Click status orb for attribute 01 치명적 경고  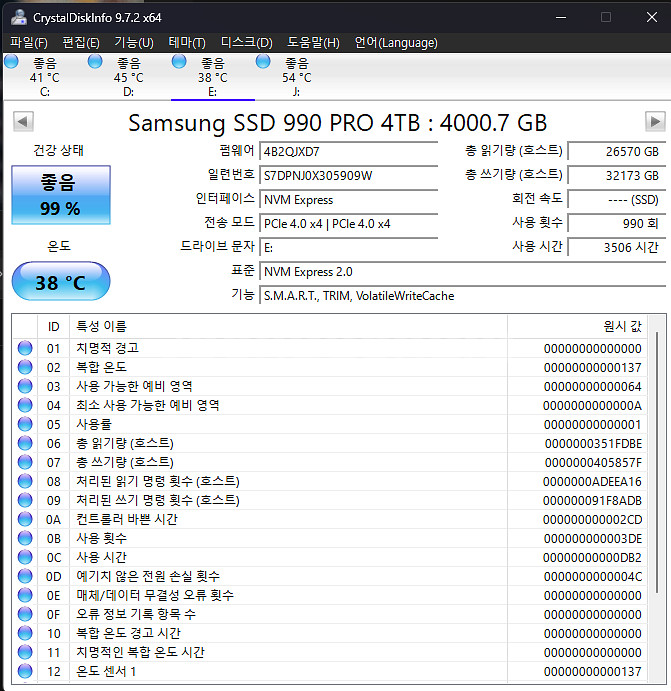tap(25, 348)
